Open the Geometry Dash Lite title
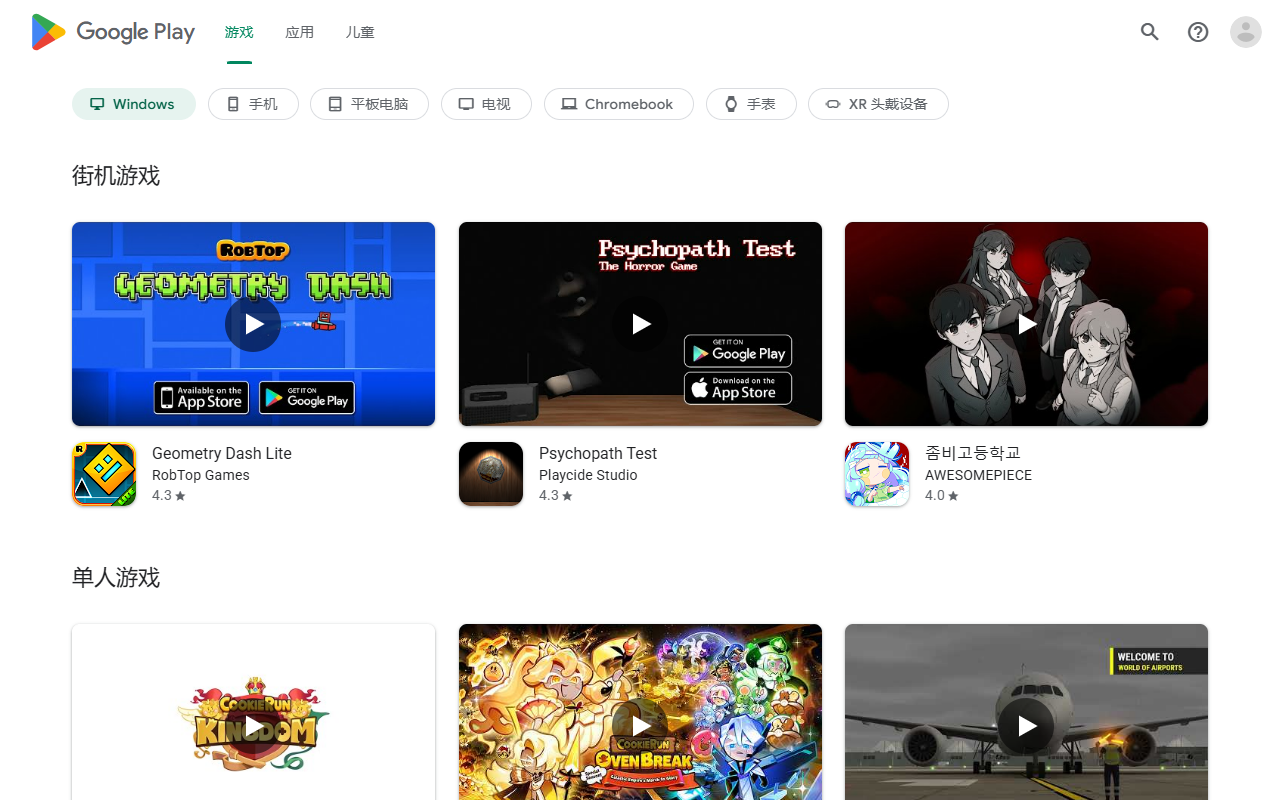The image size is (1280, 800). pyautogui.click(x=222, y=453)
